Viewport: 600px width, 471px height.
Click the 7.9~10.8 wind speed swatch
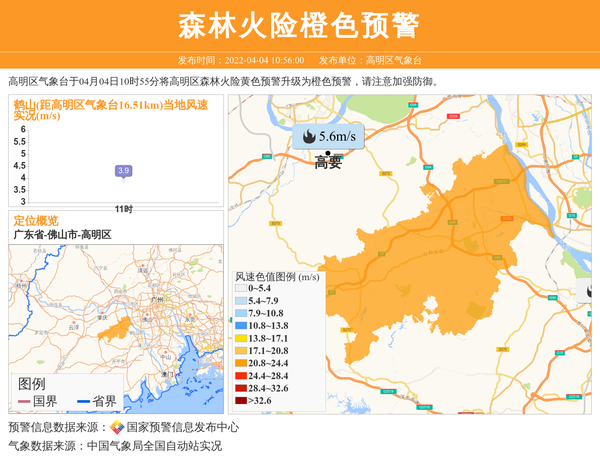pos(241,313)
